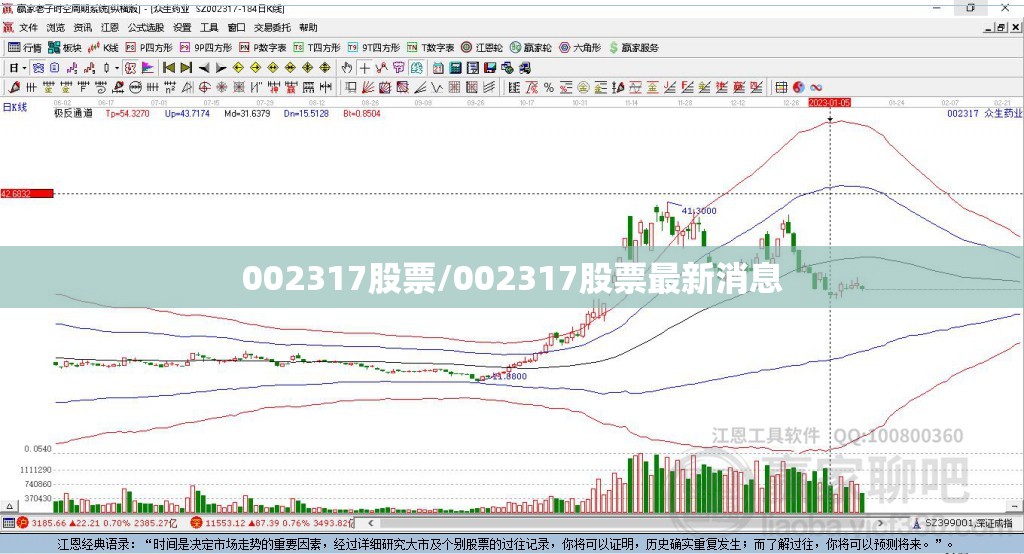Image resolution: width=1024 pixels, height=554 pixels.
Task: Open the 江恩轮 Gann wheel
Action: [482, 48]
